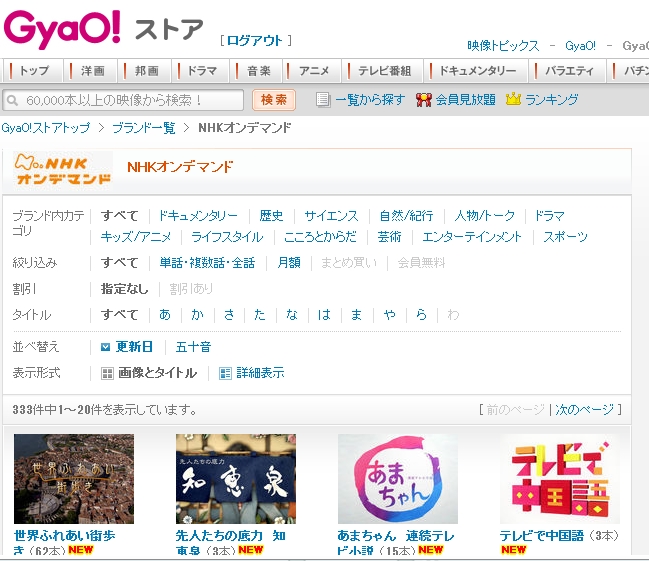Open the アニメ navigation tab

point(314,71)
